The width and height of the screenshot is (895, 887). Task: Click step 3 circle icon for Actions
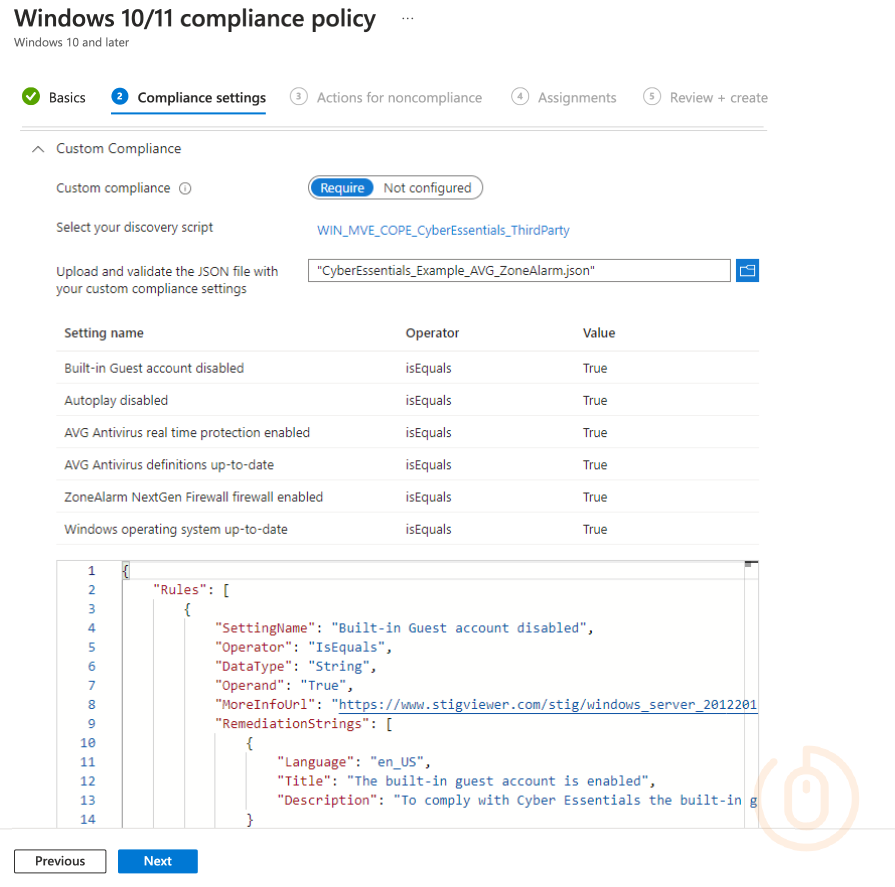pyautogui.click(x=298, y=97)
